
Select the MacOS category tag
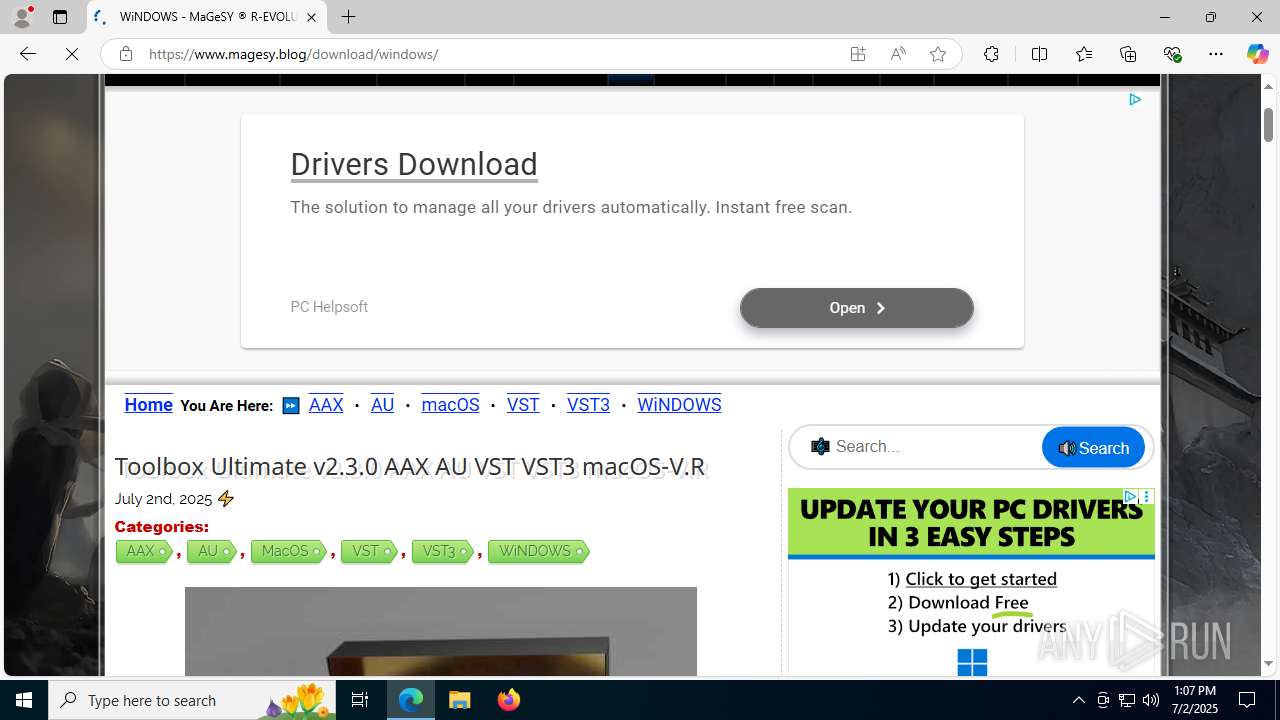click(x=288, y=551)
